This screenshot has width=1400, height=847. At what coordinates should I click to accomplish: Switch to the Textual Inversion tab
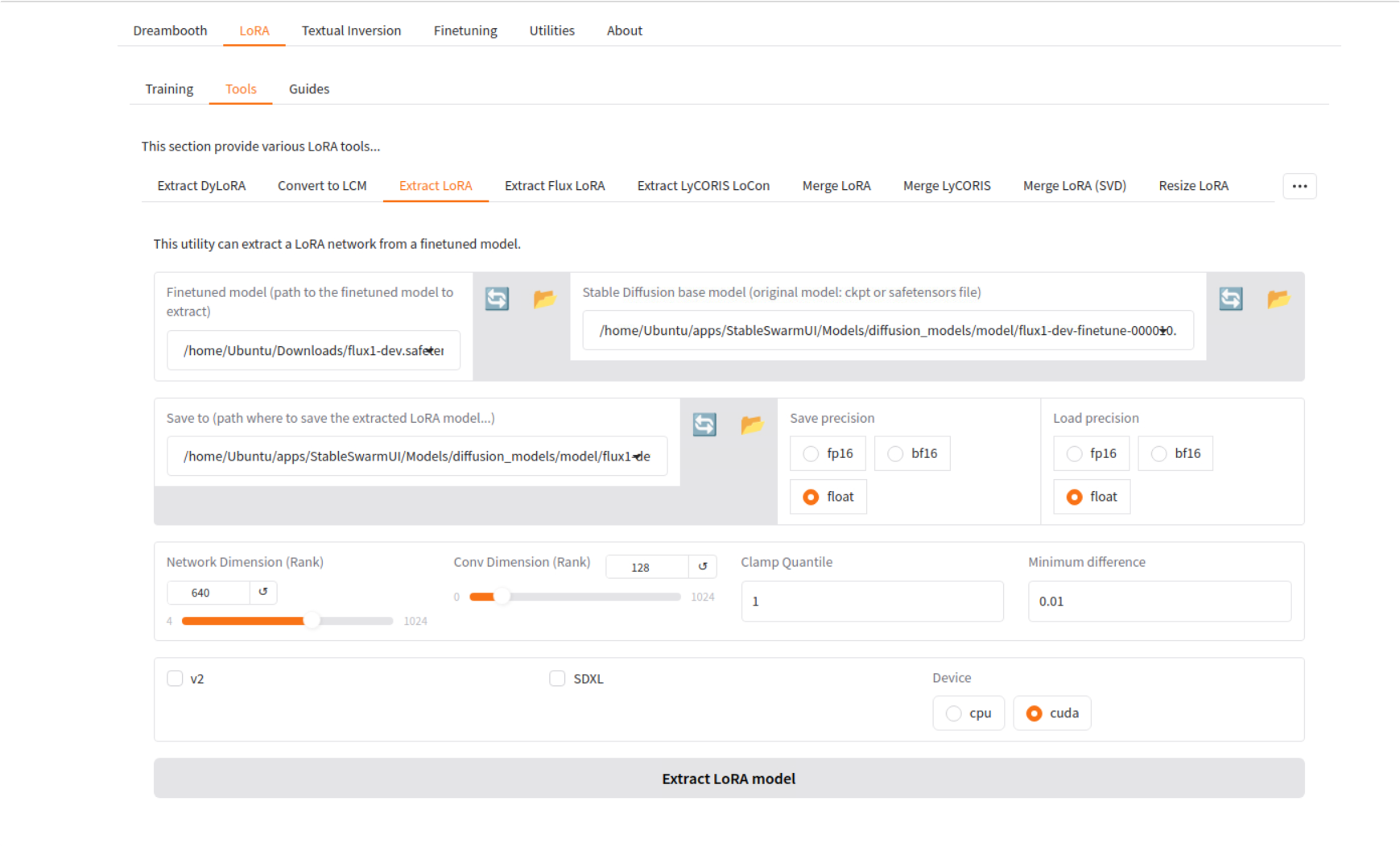[x=351, y=31]
